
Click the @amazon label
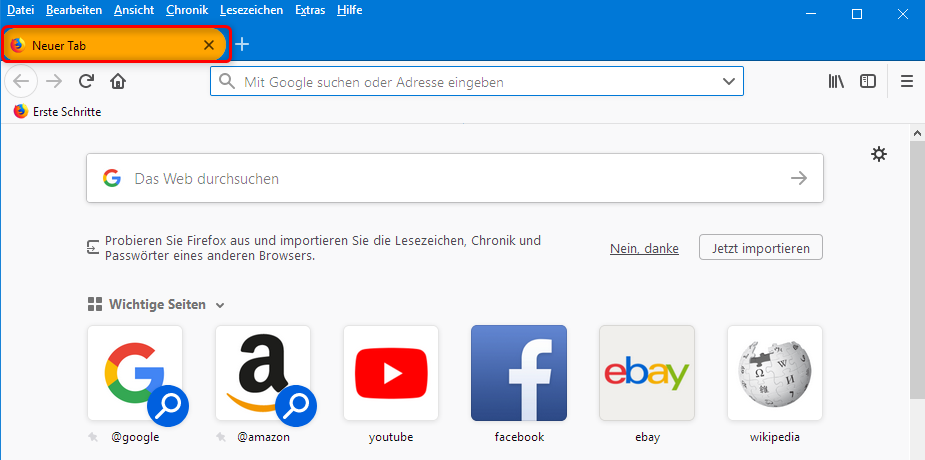[x=263, y=437]
